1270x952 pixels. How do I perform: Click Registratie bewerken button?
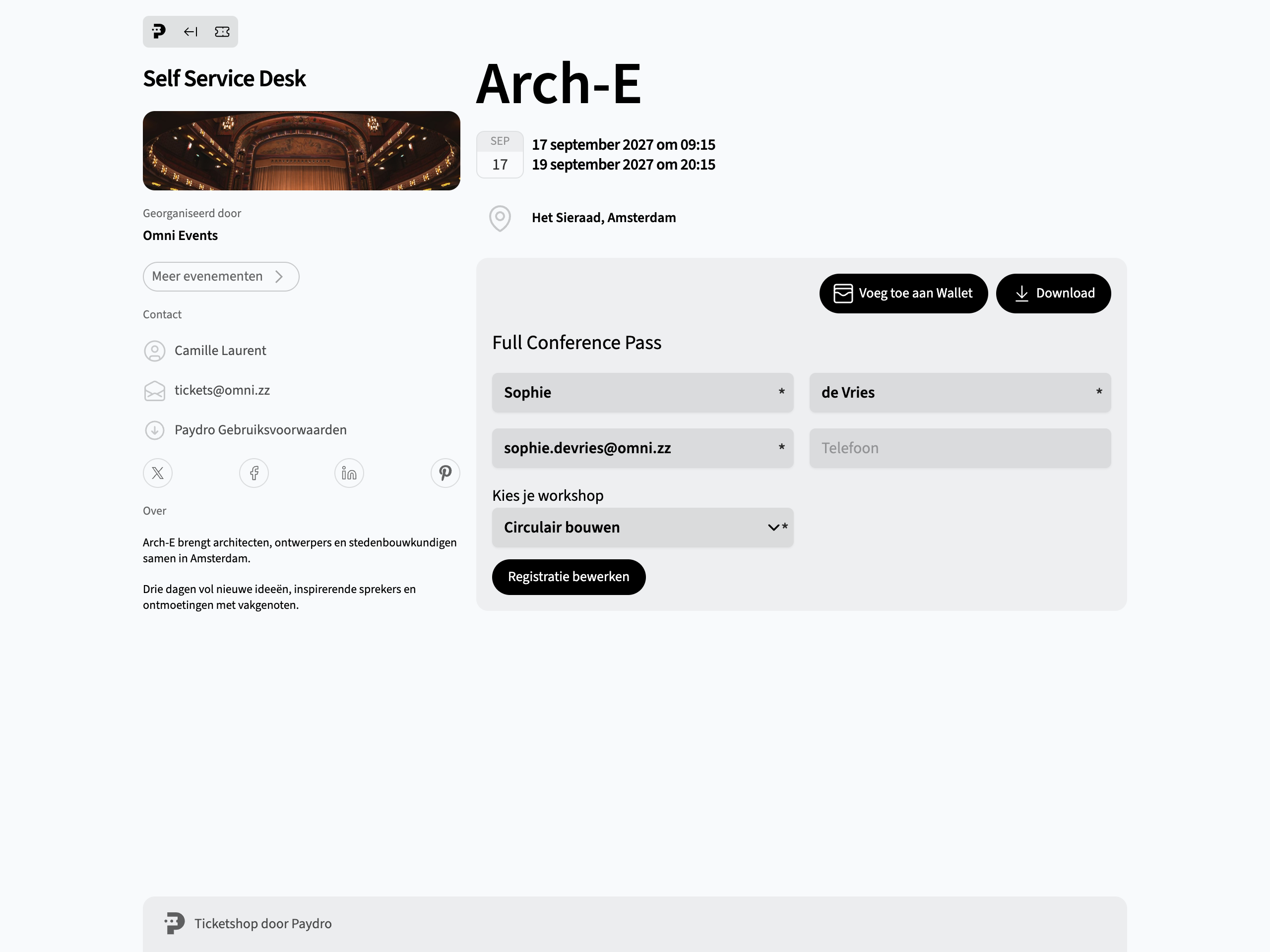pos(569,577)
